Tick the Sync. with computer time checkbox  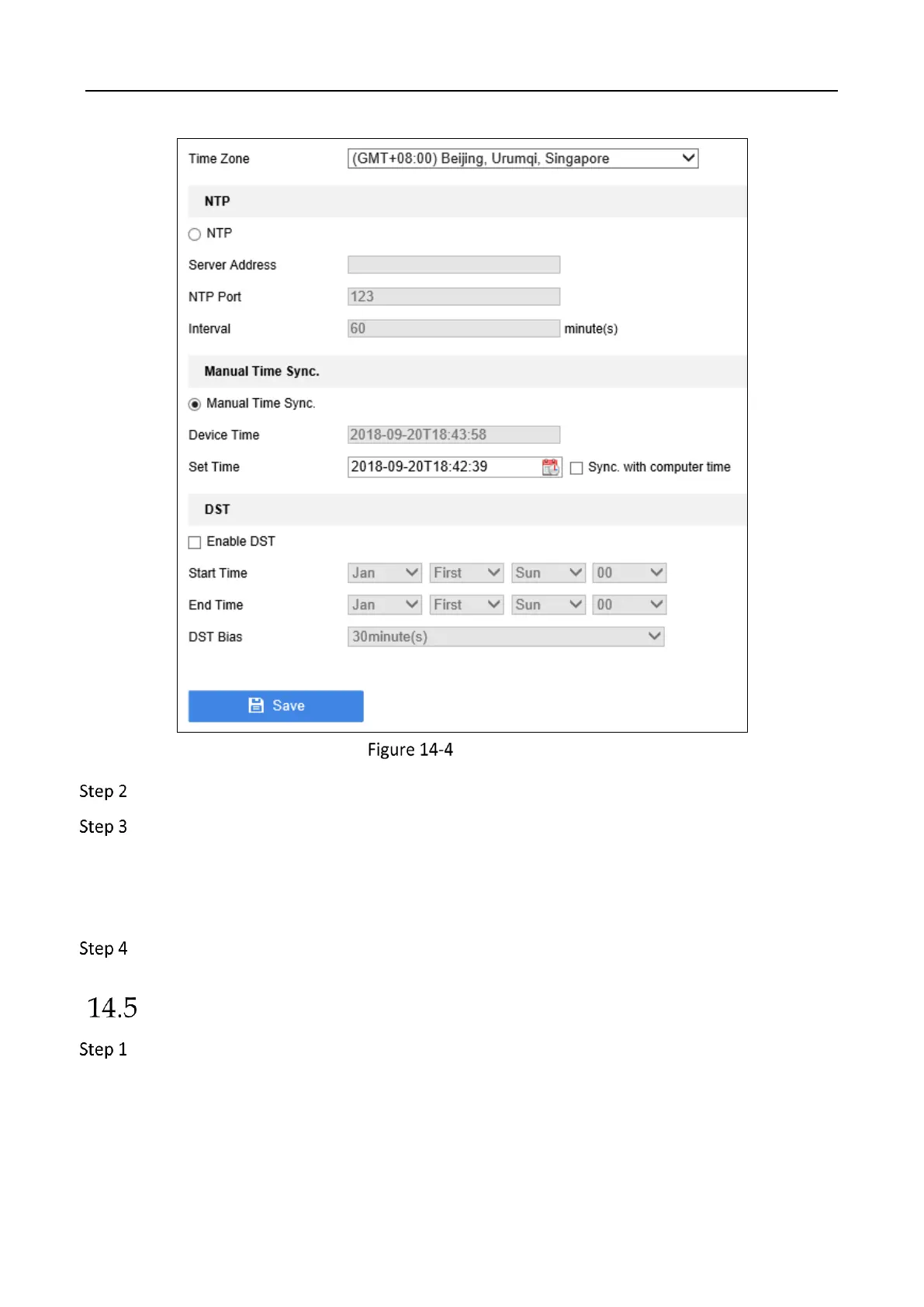pos(576,468)
